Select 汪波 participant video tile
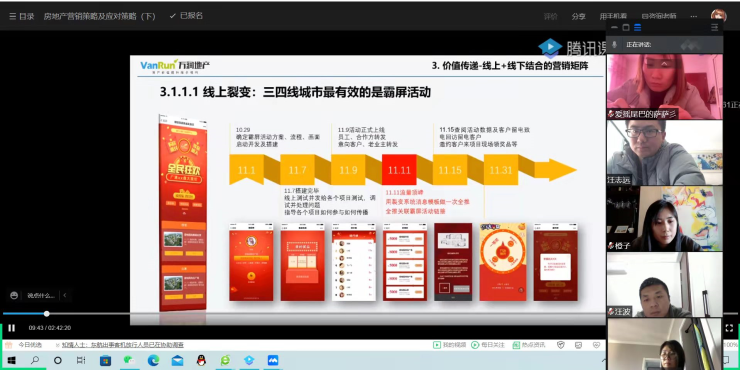Screen dimensions: 740x370 pyautogui.click(x=664, y=285)
